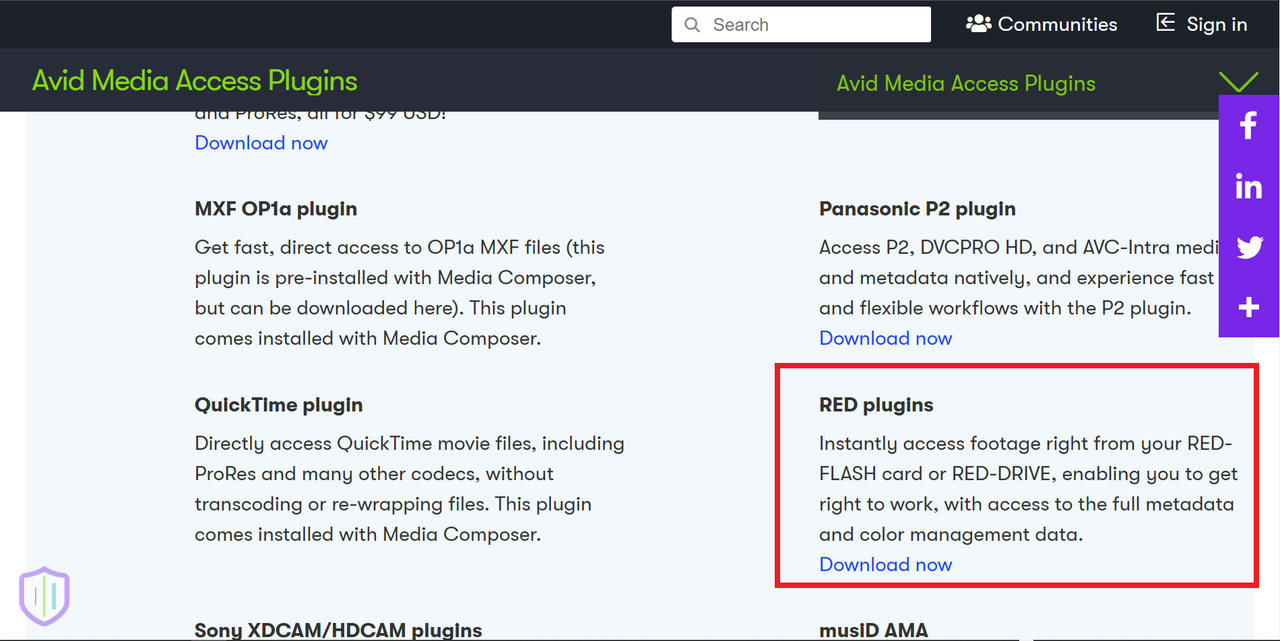Open the Communities menu item

(1042, 24)
